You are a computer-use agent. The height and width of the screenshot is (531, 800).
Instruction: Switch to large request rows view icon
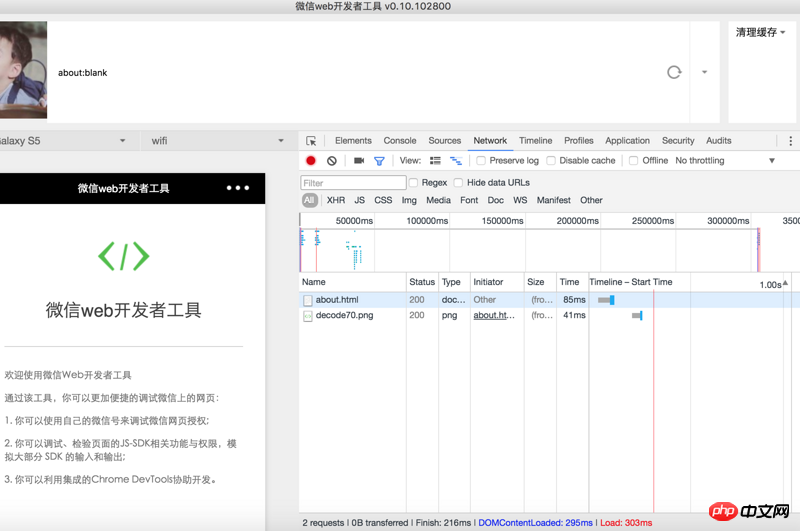pos(435,161)
